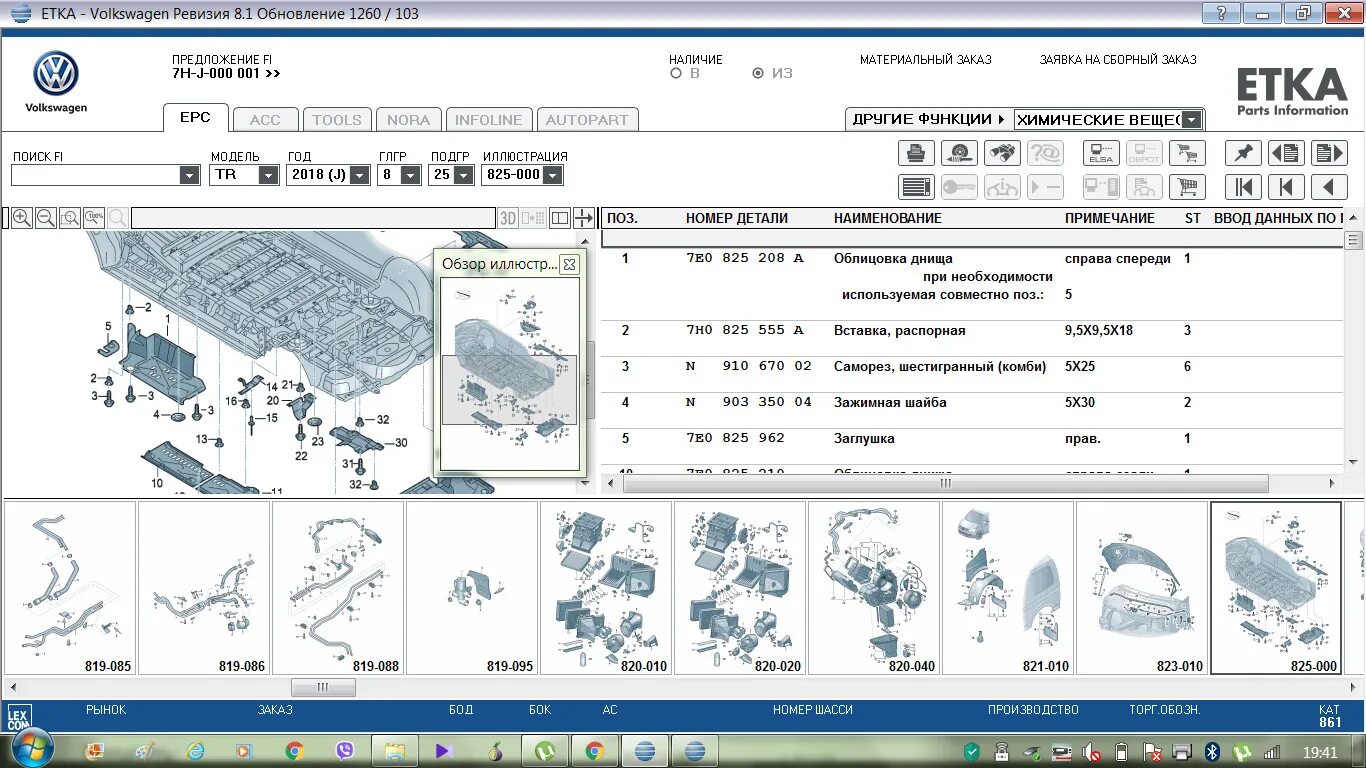The height and width of the screenshot is (768, 1366).
Task: Click the thumbnail strip horizontal scrollbar handle
Action: coord(323,688)
